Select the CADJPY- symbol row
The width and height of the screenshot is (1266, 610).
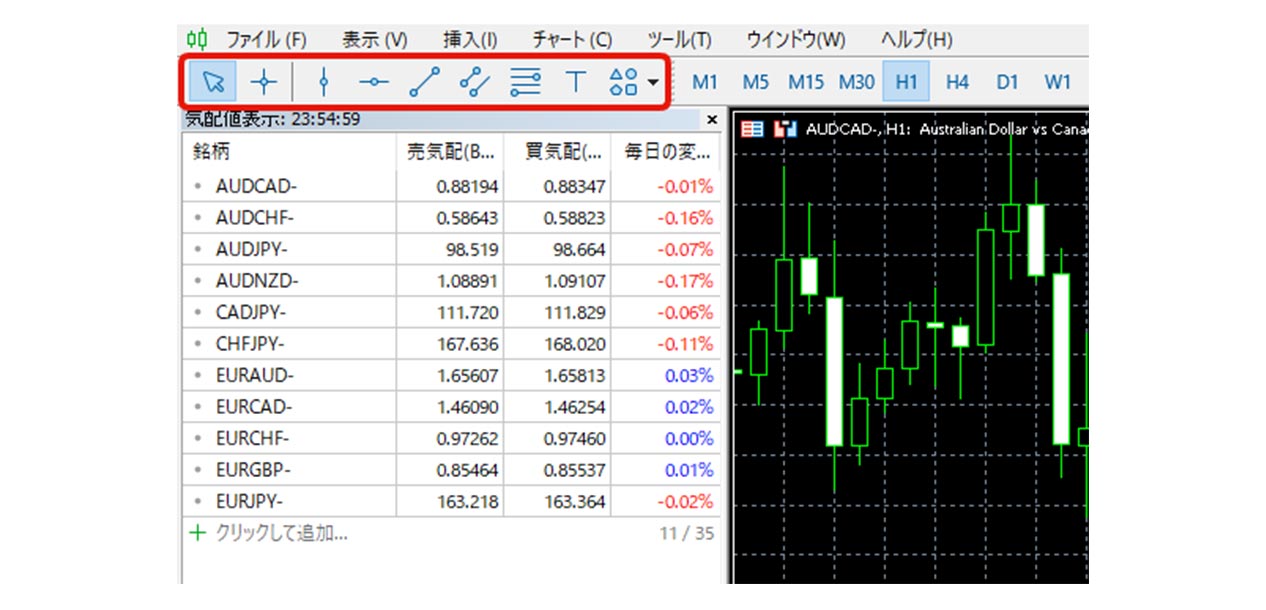(x=451, y=312)
